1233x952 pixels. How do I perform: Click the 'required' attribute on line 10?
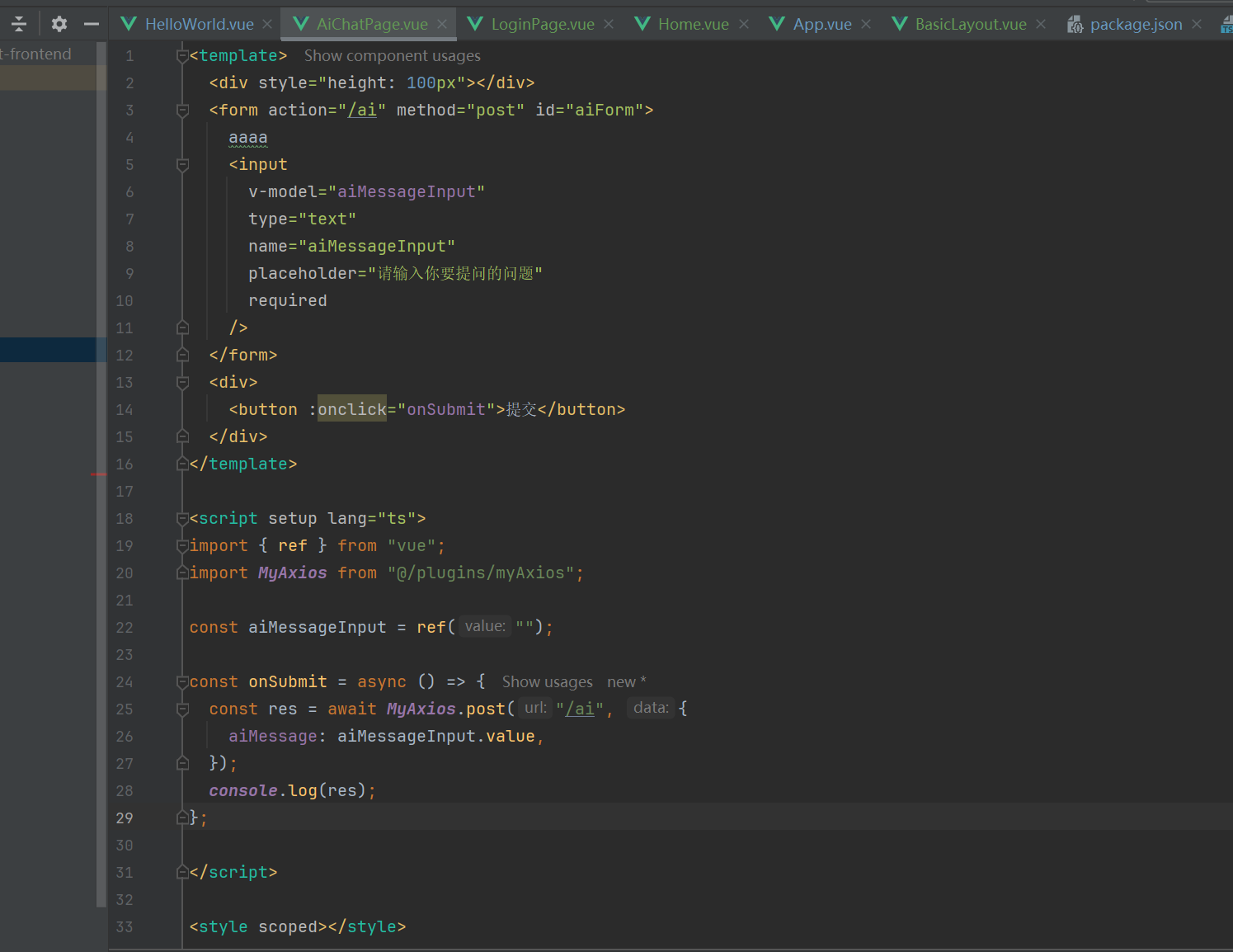pyautogui.click(x=288, y=301)
